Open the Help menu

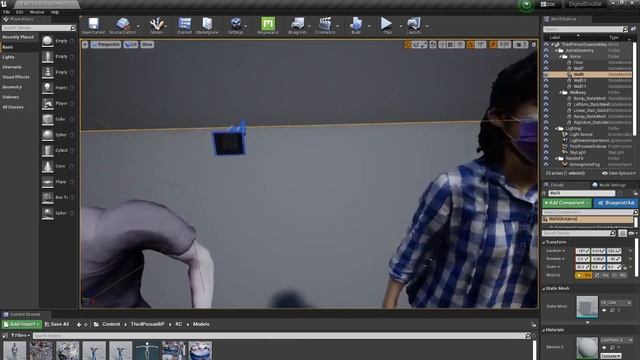pos(55,12)
